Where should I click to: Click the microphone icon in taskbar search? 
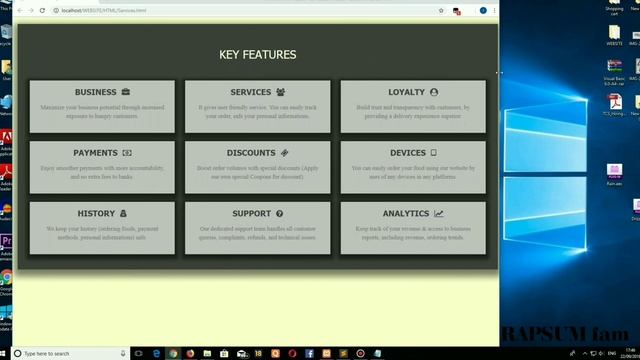[123, 353]
